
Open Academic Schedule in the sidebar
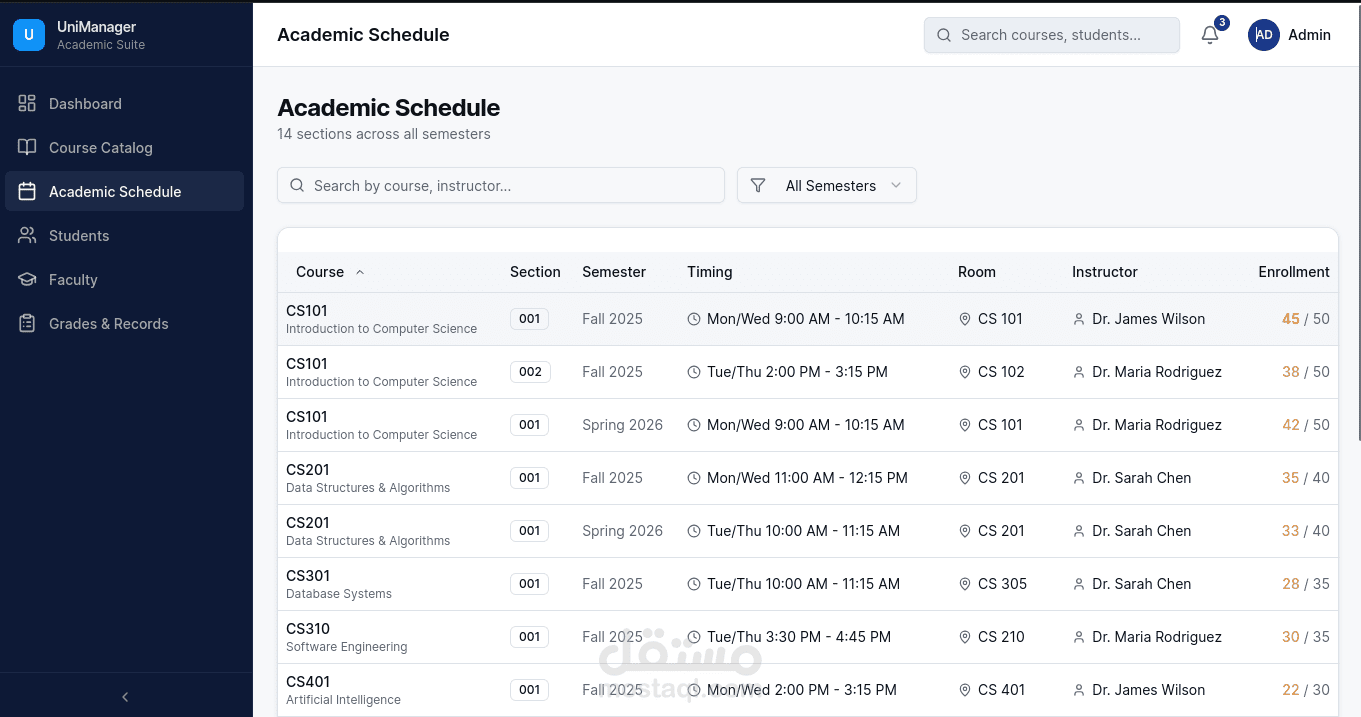(x=115, y=192)
